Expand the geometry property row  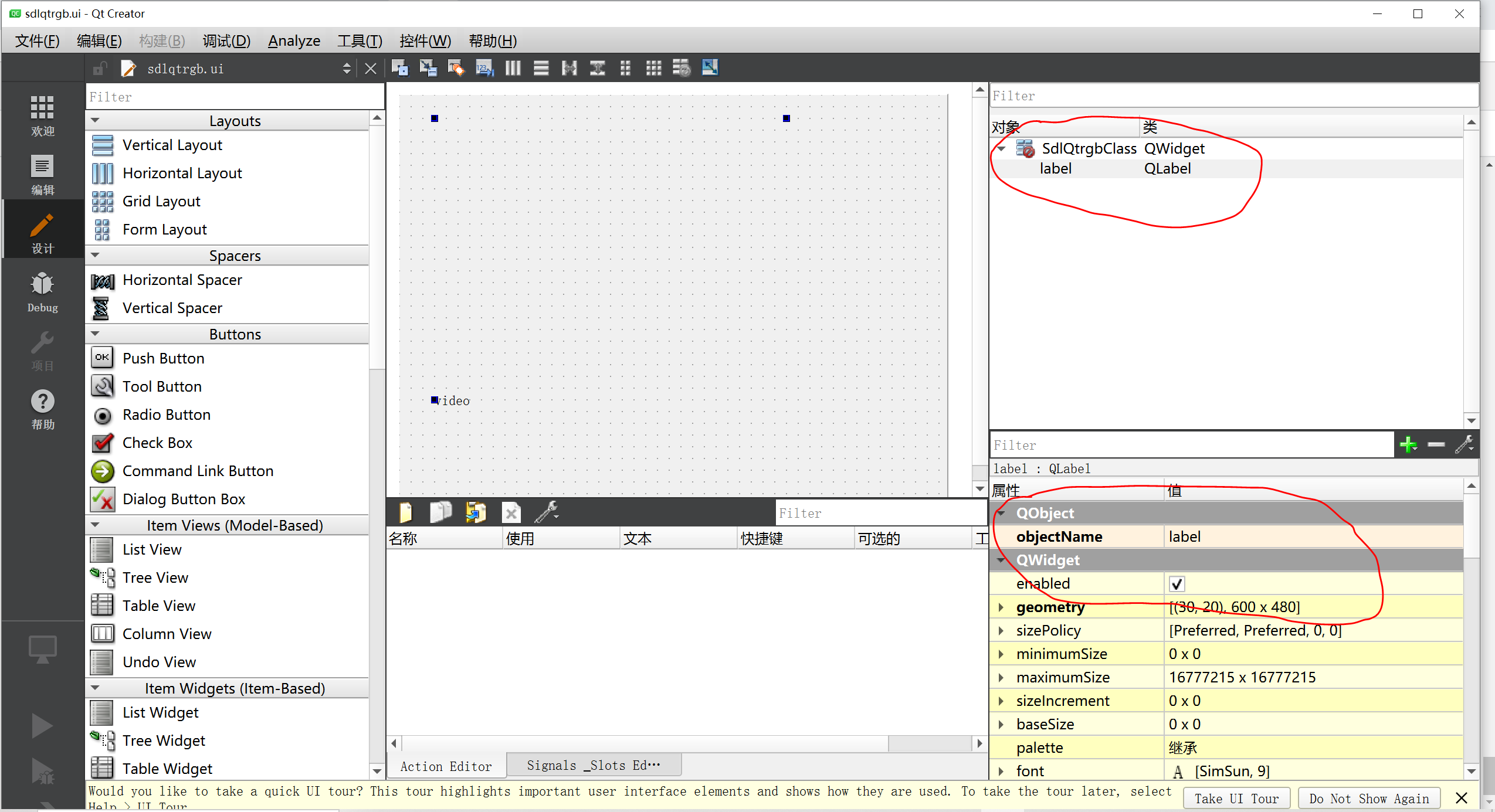pos(1001,607)
